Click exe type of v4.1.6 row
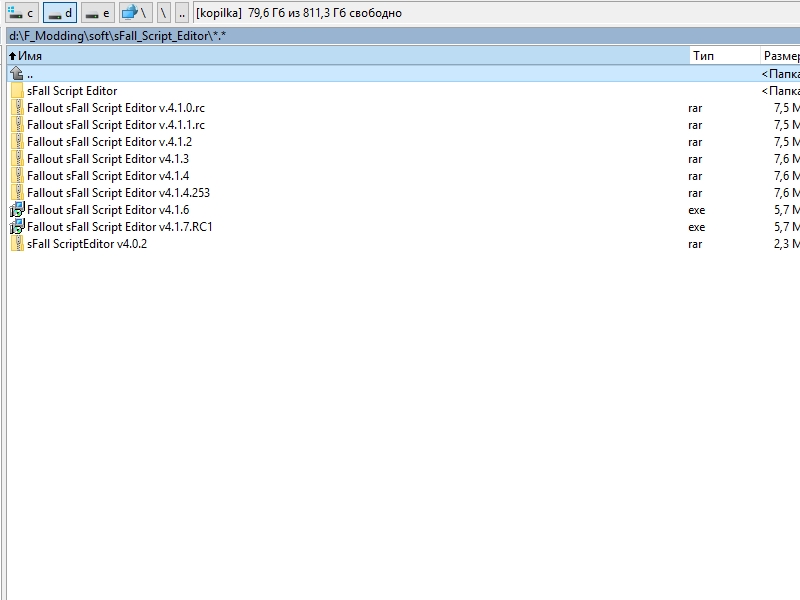Screen dimensions: 800x600 [x=696, y=210]
